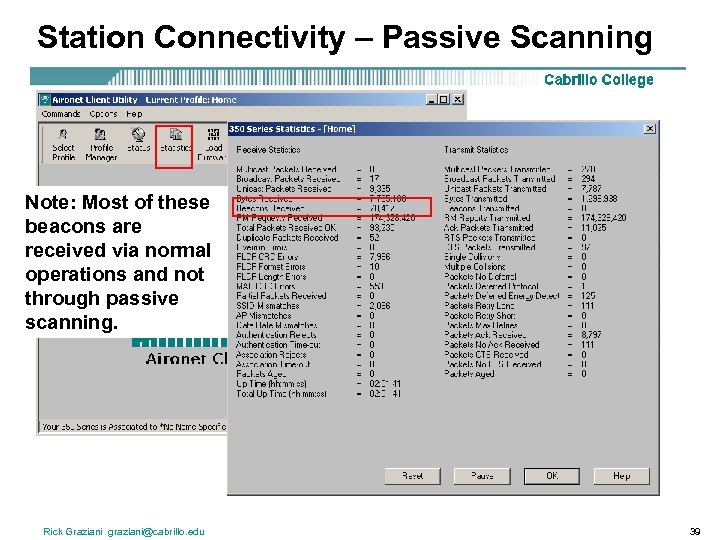Select the Broadcast Packets Received row label
The height and width of the screenshot is (540, 720).
[x=288, y=179]
